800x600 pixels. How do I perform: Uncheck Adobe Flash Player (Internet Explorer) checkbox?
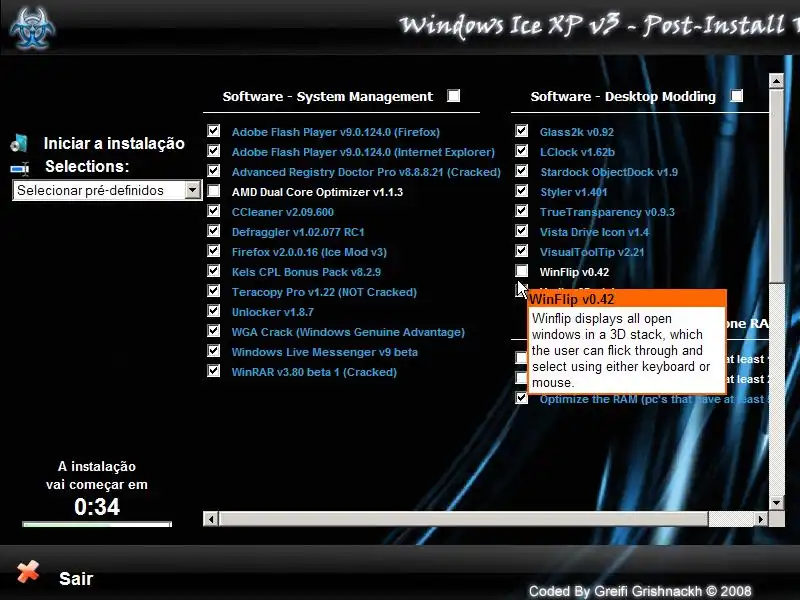[214, 151]
